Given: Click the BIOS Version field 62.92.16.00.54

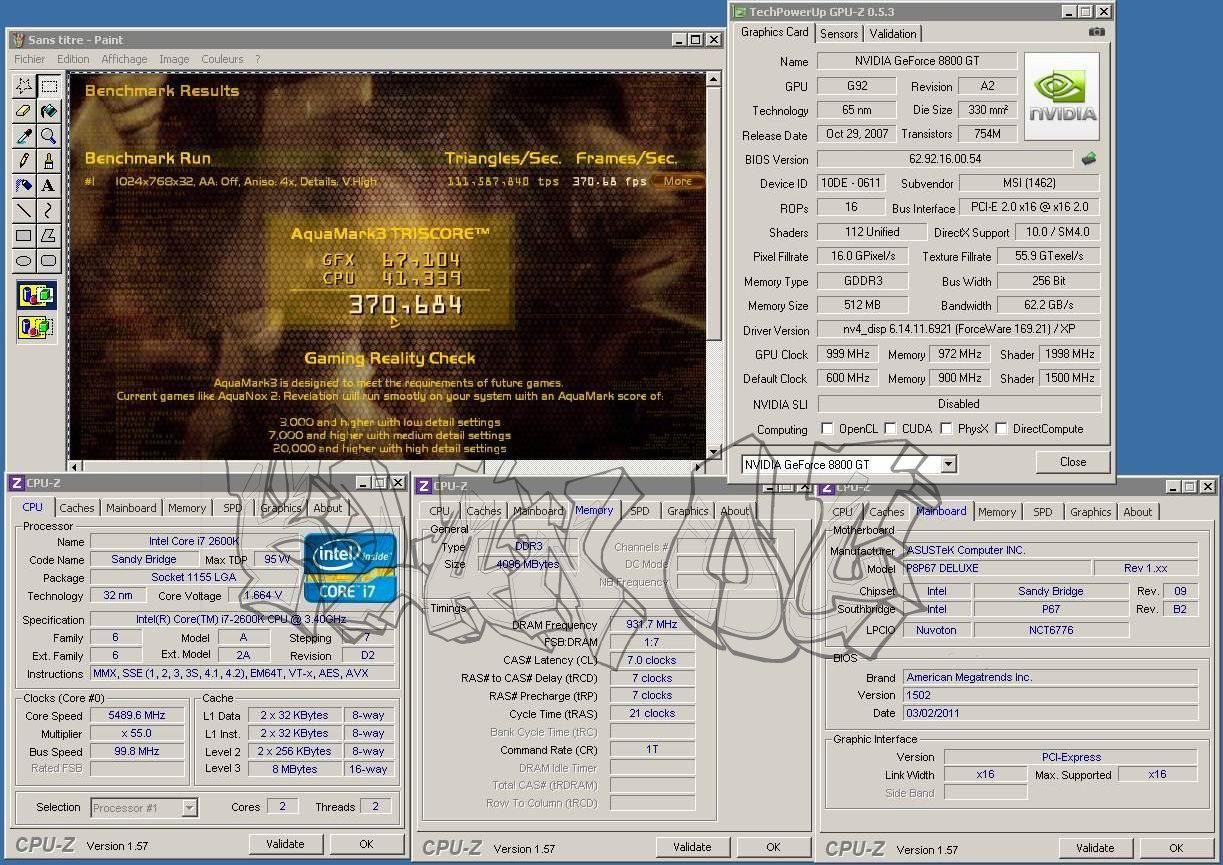Looking at the screenshot, I should click(945, 159).
